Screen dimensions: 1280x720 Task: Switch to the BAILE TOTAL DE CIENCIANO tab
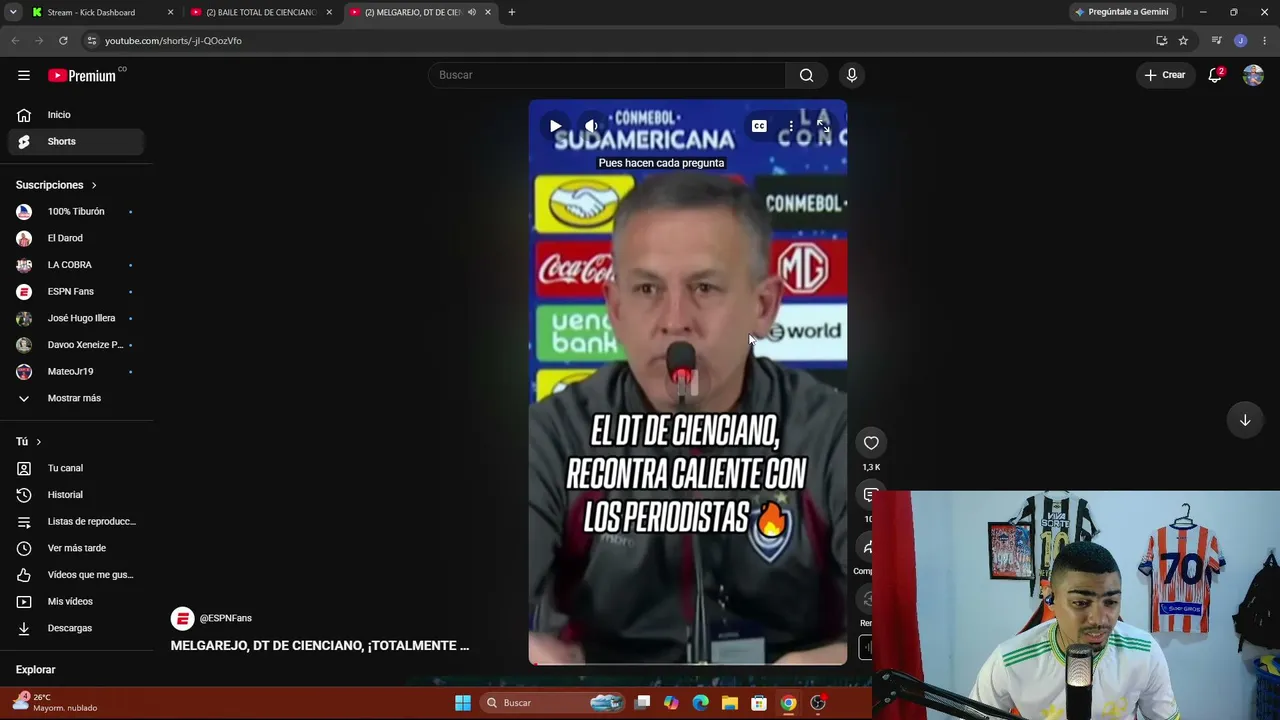(x=262, y=12)
